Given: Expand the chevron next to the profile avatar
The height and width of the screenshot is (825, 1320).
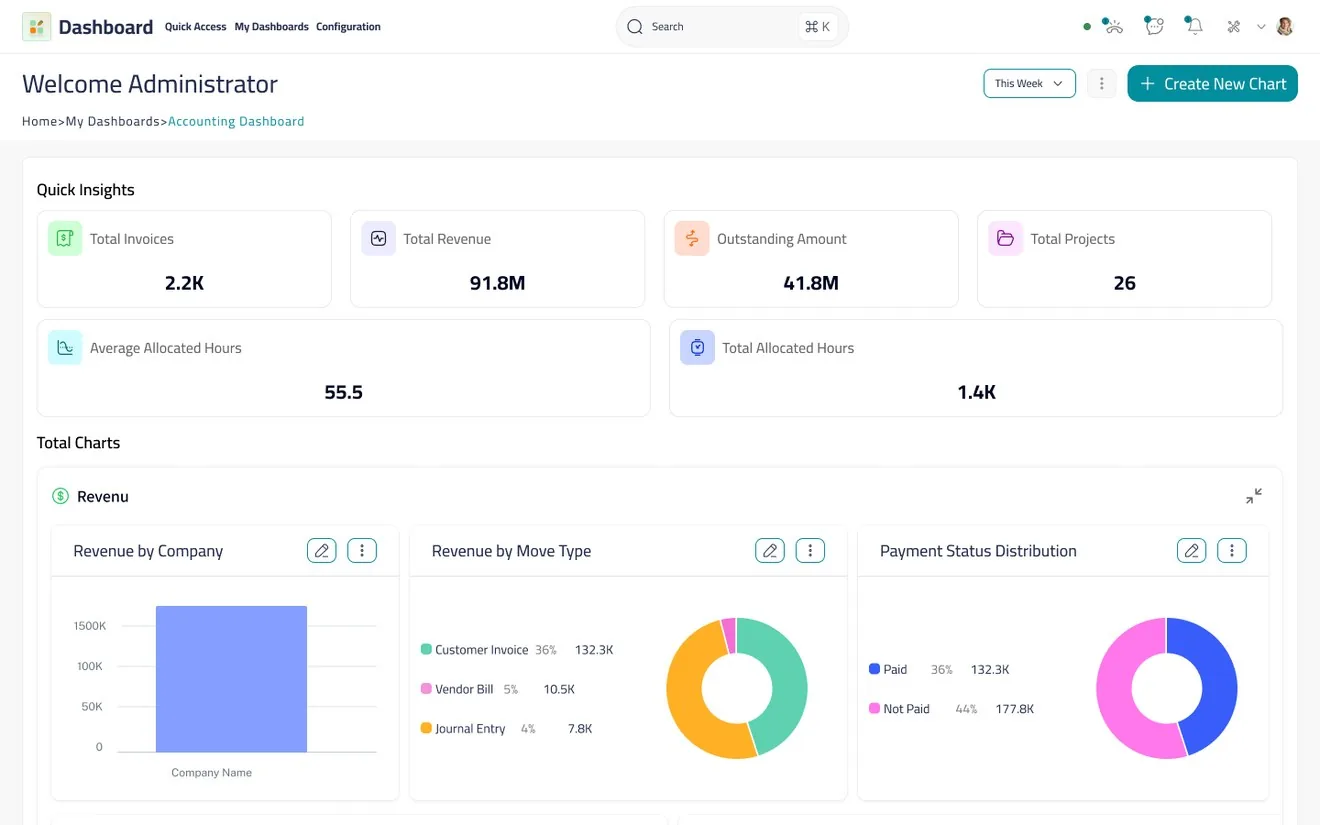Looking at the screenshot, I should pos(1261,27).
